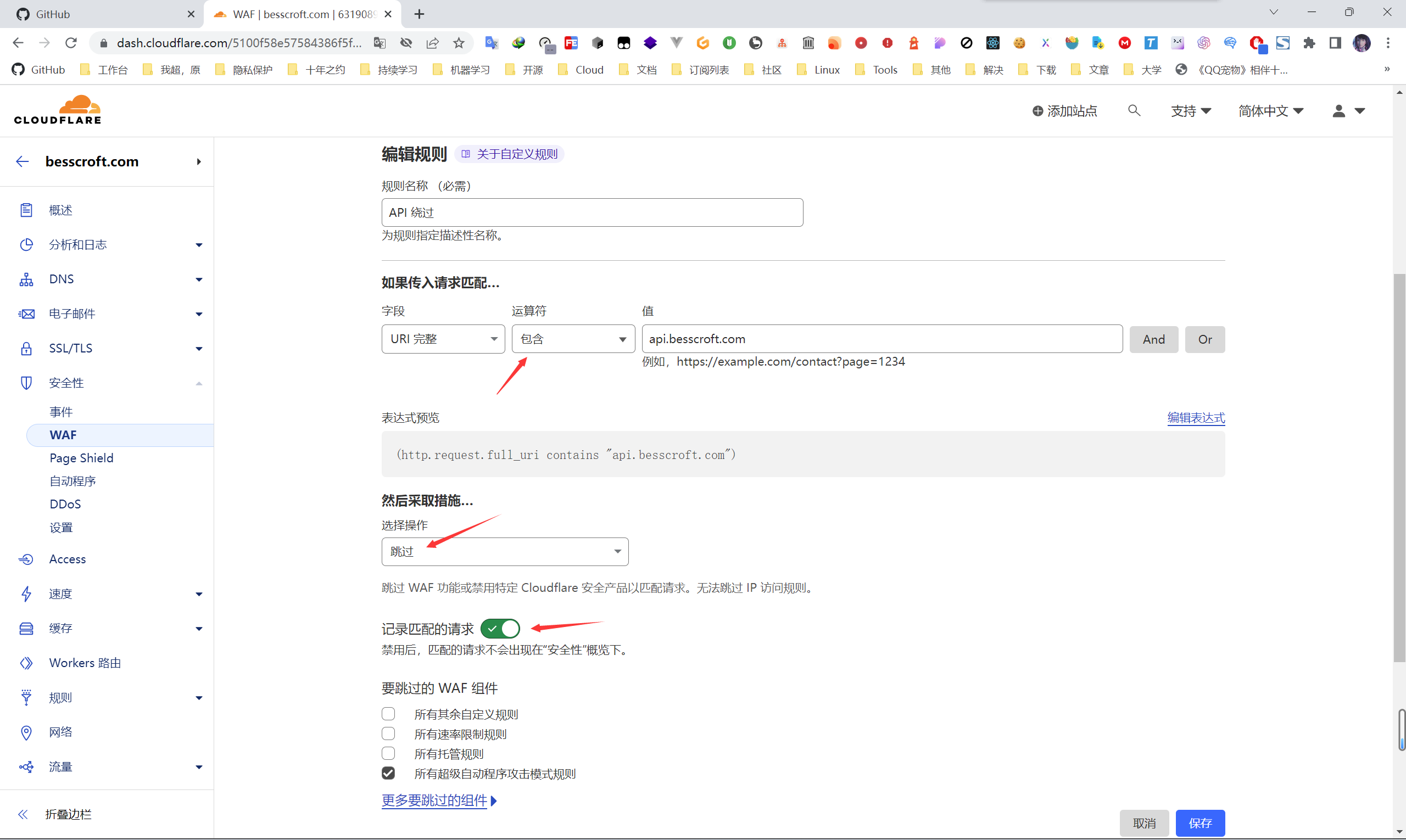Screen dimensions: 1406x840
Task: Open 分析和日志 analytics icon
Action: [26, 244]
